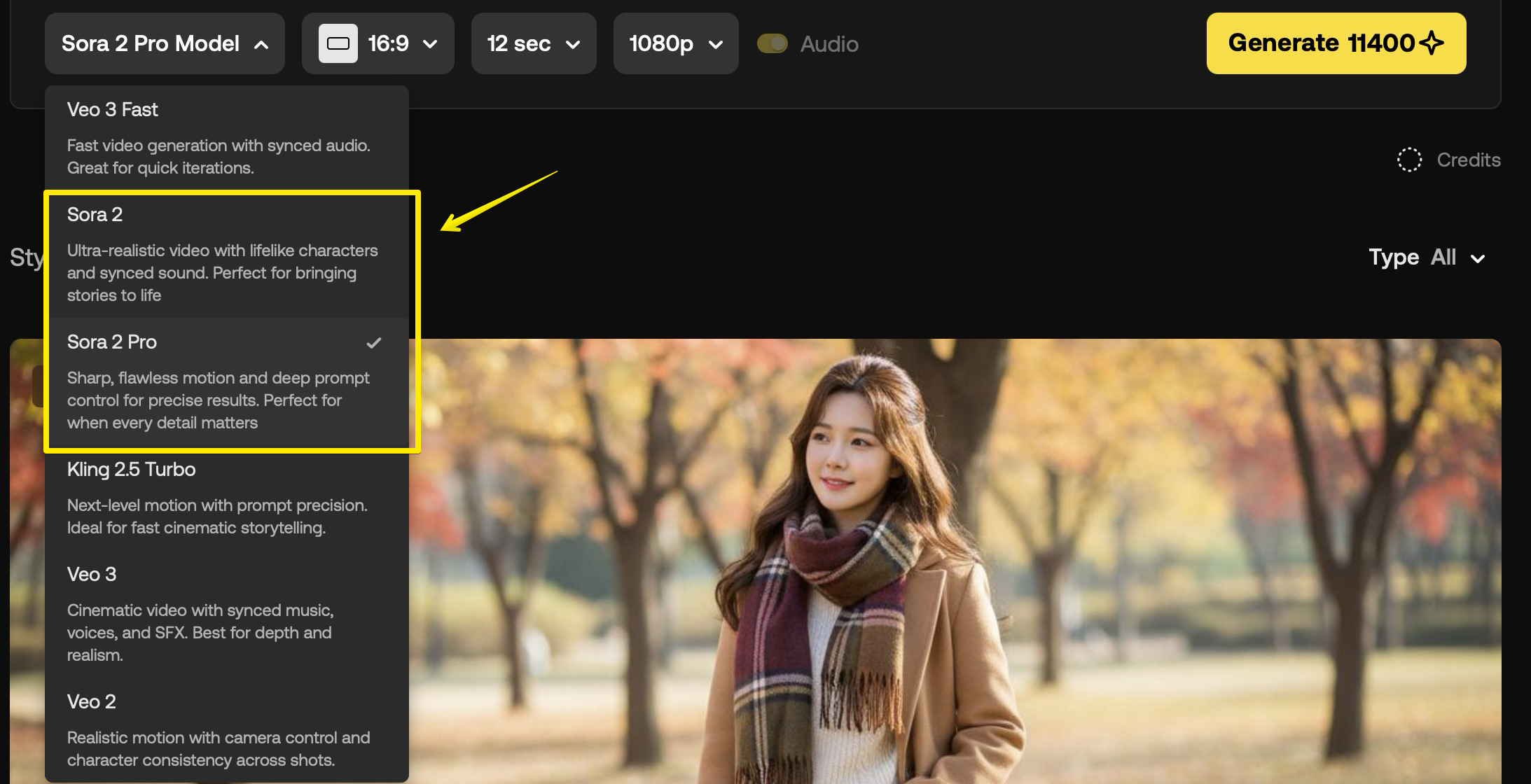The width and height of the screenshot is (1531, 784).
Task: Click the Credits link
Action: (1468, 160)
